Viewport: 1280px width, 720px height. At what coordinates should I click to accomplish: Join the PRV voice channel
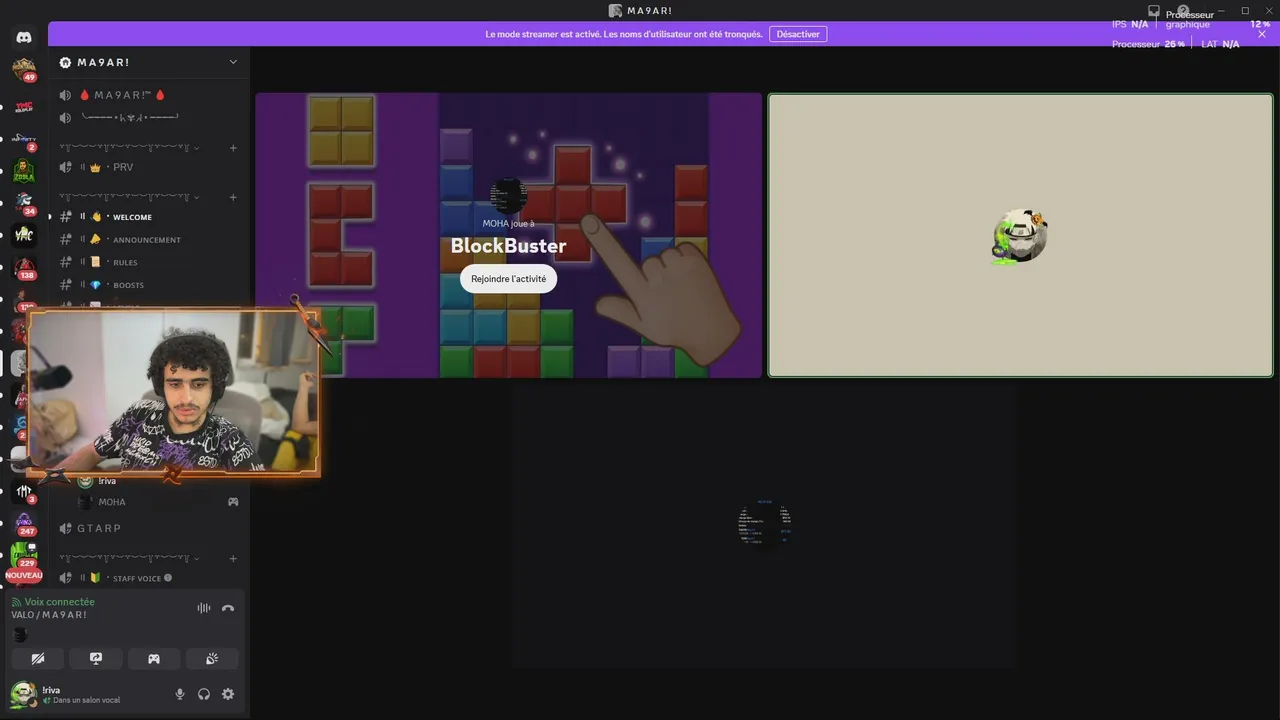tap(148, 167)
